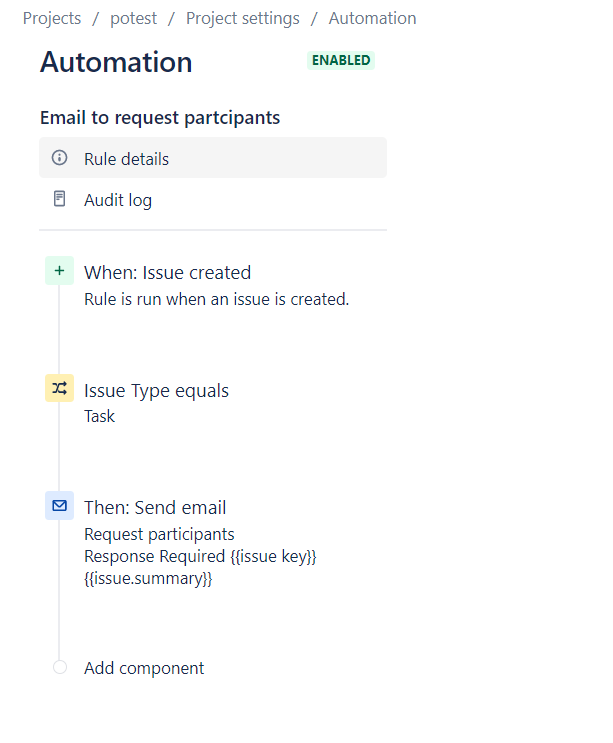Click the Automation breadcrumb link

(372, 18)
